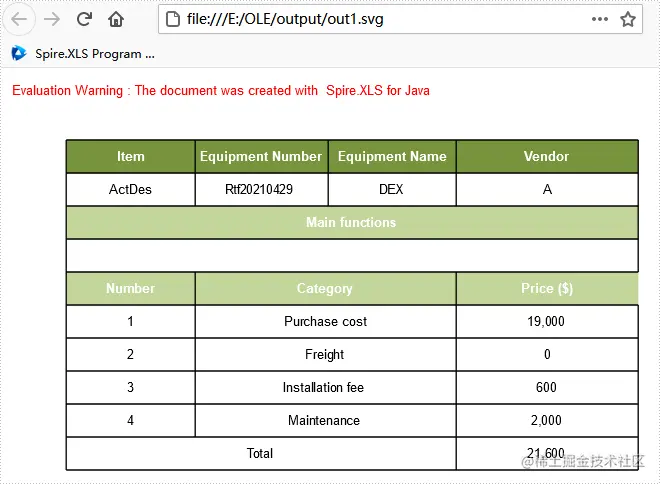Open the three-dots page actions menu

[x=599, y=19]
